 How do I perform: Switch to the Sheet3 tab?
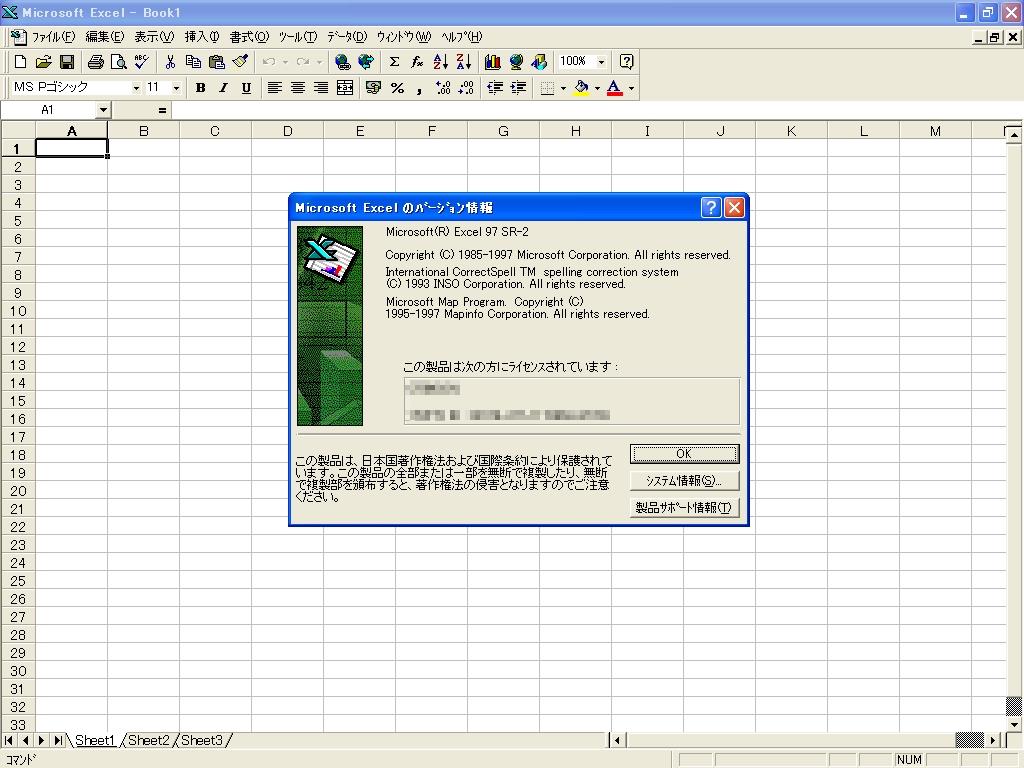tap(202, 741)
